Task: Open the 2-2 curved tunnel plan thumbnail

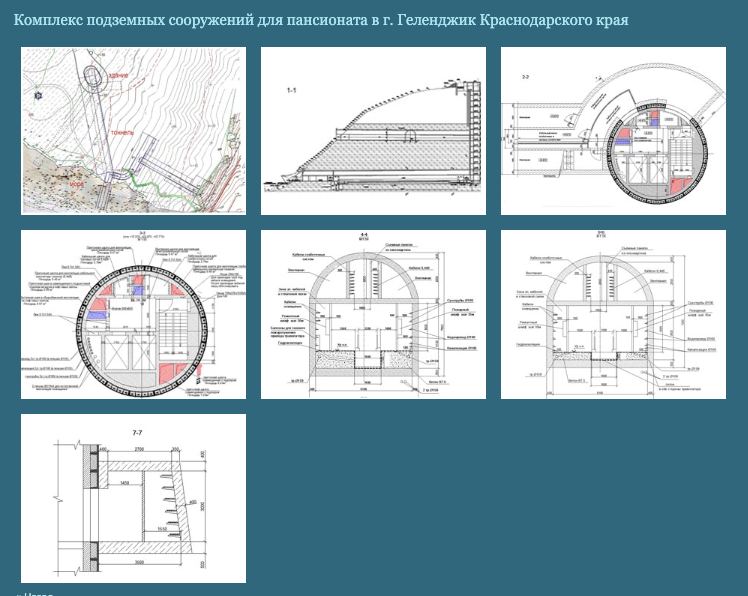Action: click(613, 130)
